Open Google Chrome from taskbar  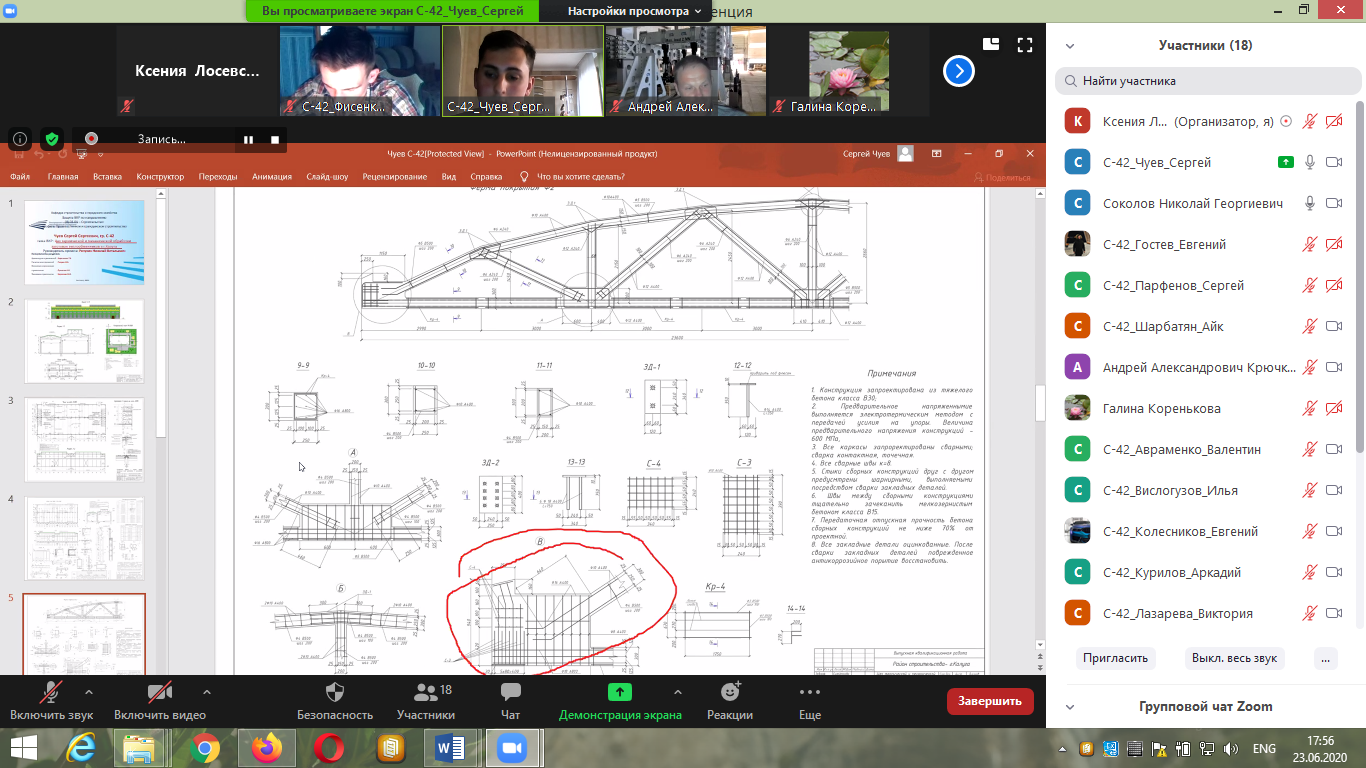pyautogui.click(x=205, y=747)
